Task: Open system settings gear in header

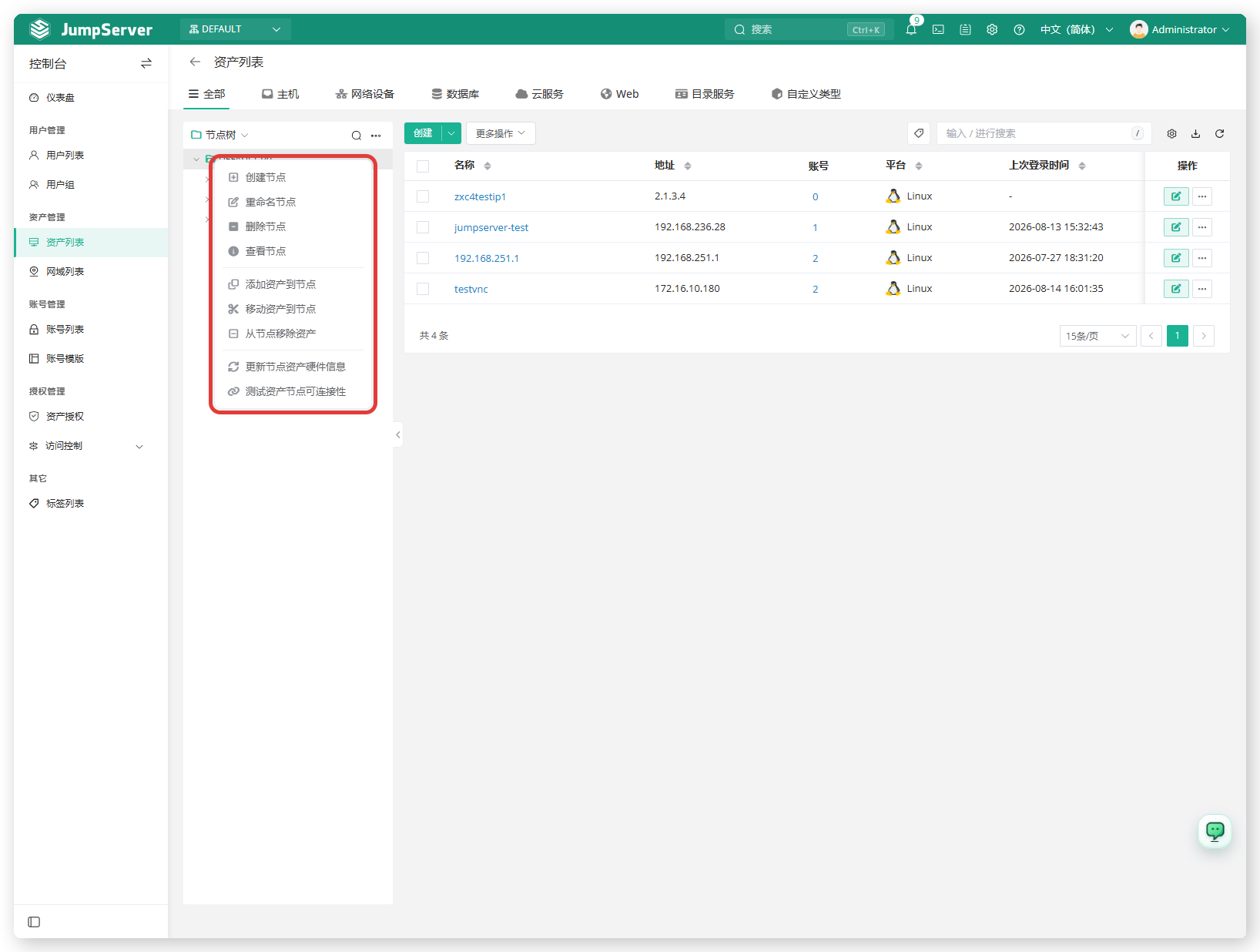Action: pyautogui.click(x=992, y=29)
